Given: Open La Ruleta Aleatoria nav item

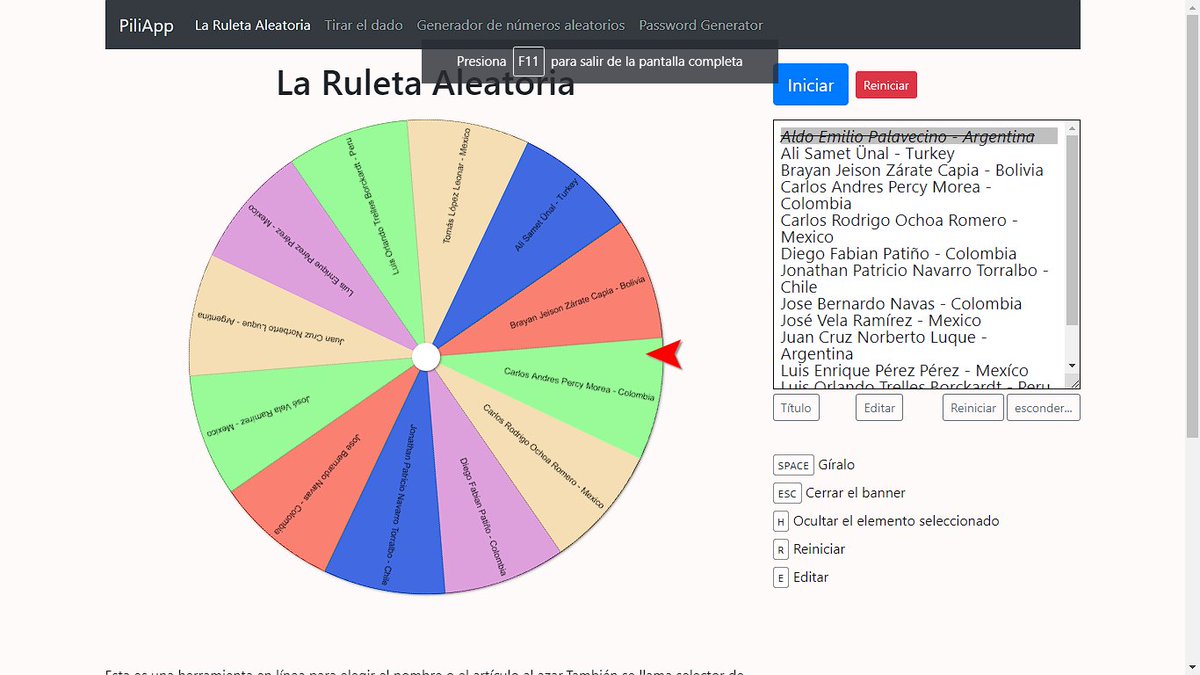Looking at the screenshot, I should coord(253,25).
